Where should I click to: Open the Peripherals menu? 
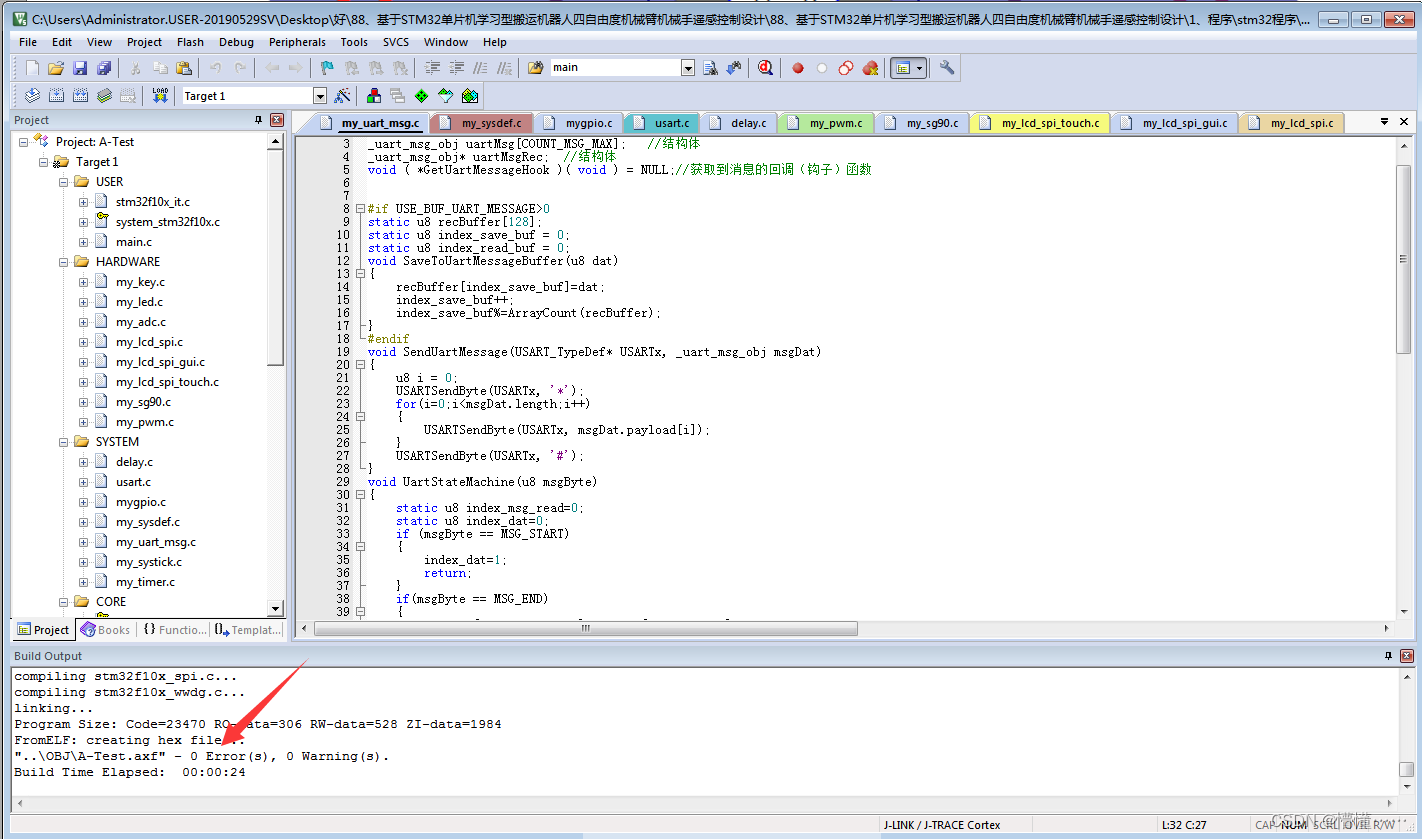(x=297, y=42)
